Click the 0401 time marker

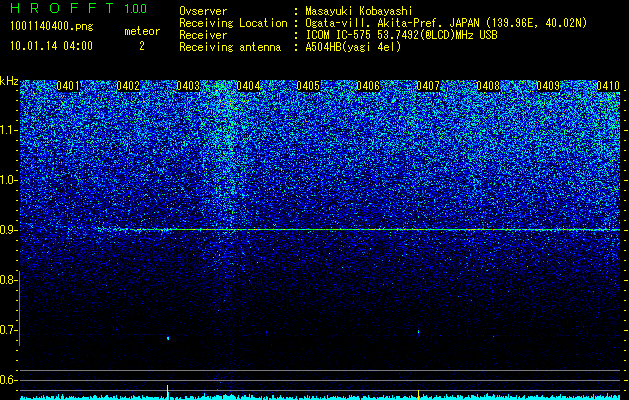(x=68, y=86)
